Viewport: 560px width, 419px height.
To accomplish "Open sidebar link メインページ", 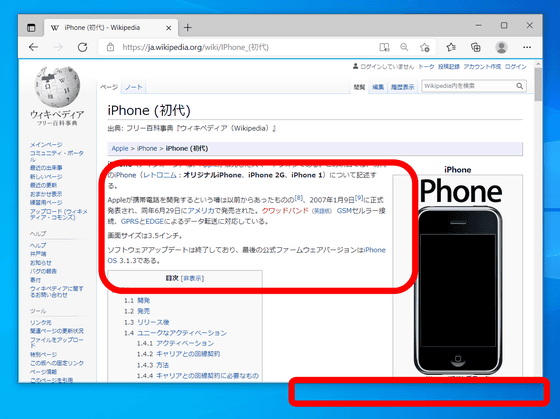I will [46, 145].
